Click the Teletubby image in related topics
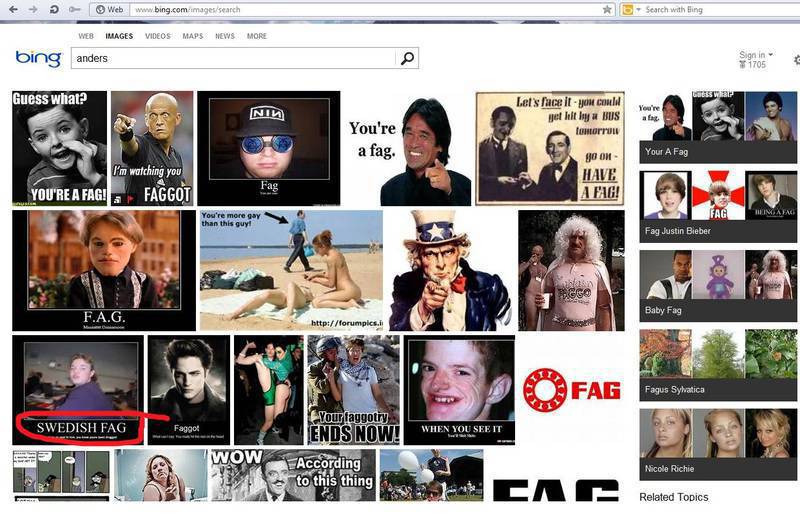This screenshot has width=800, height=531. pyautogui.click(x=718, y=275)
